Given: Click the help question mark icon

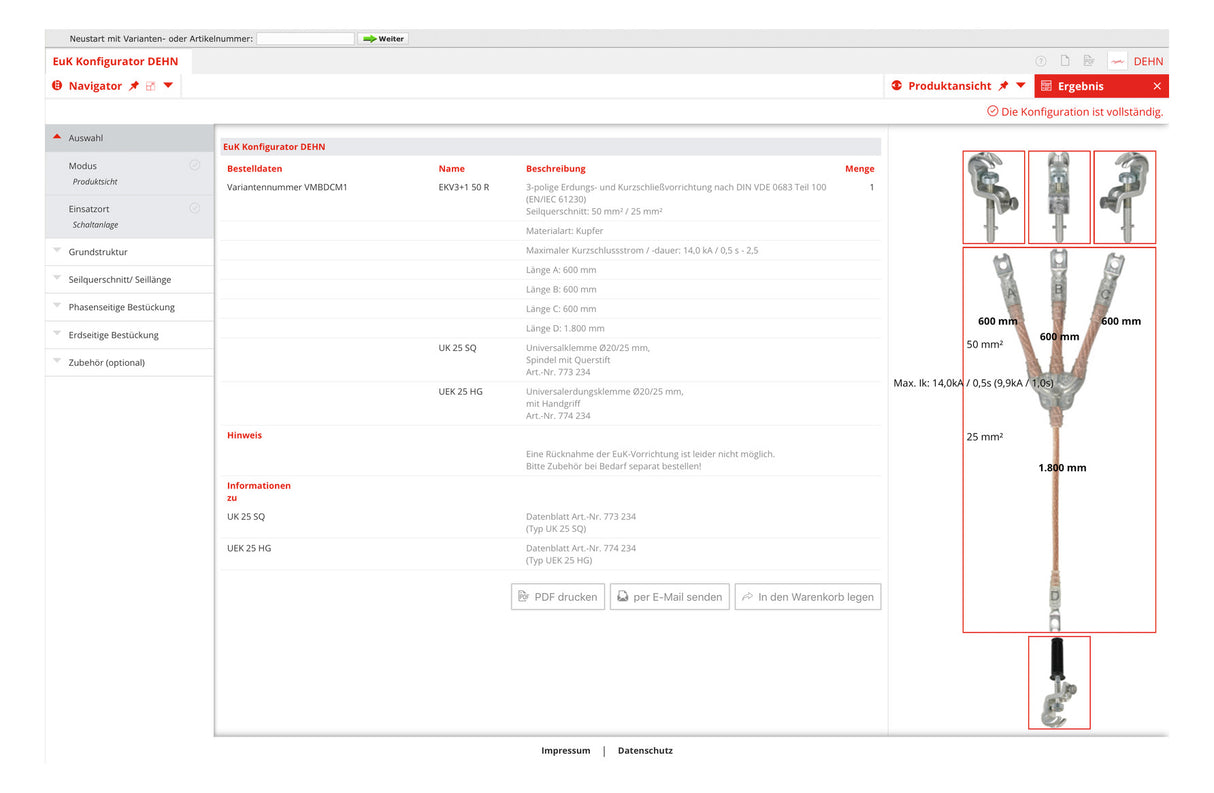Looking at the screenshot, I should [x=1041, y=61].
